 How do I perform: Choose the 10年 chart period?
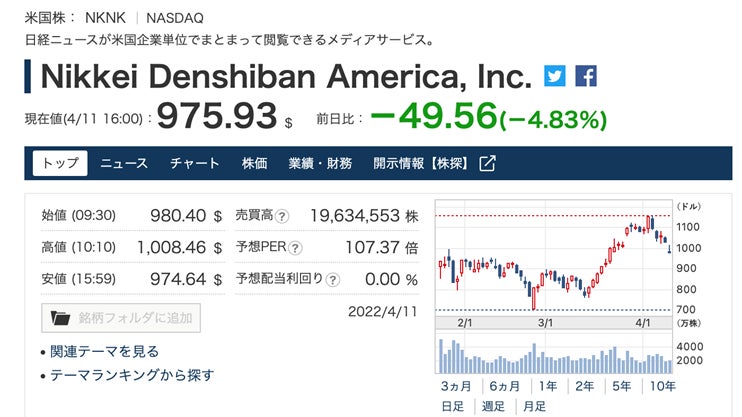tap(662, 386)
